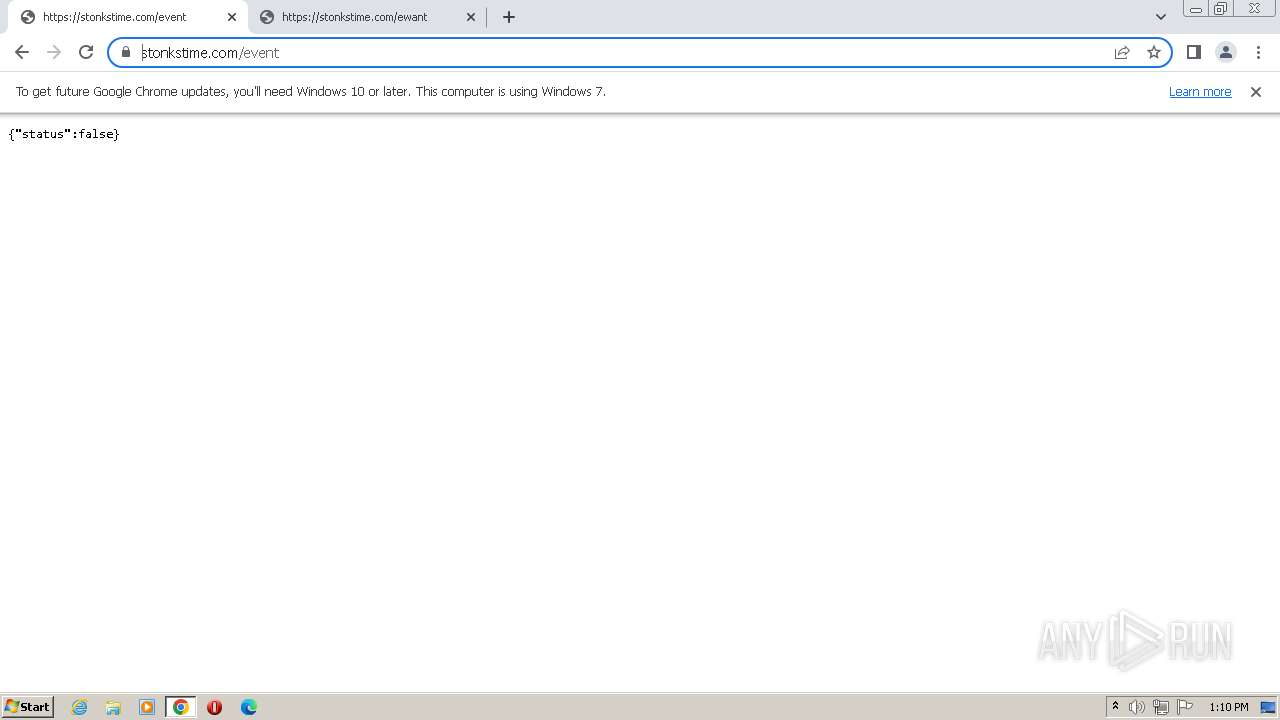Show hidden system tray icons
The height and width of the screenshot is (720, 1280).
pyautogui.click(x=1115, y=707)
